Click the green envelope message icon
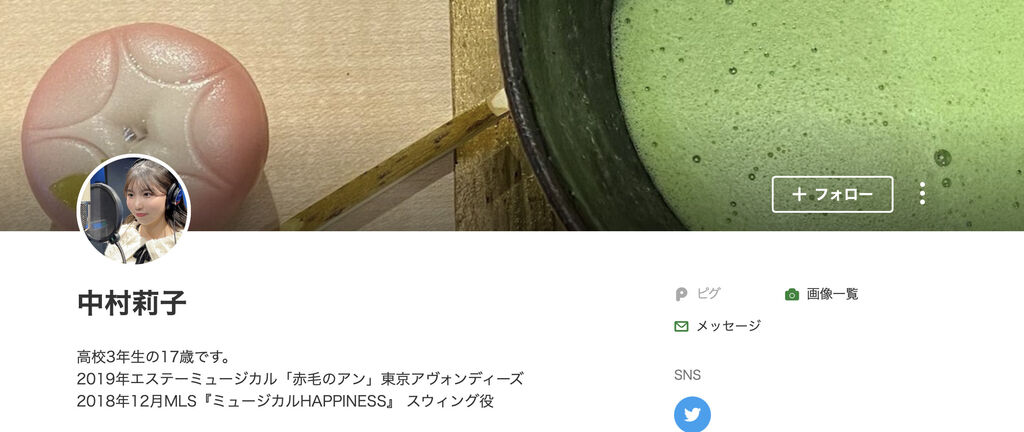The width and height of the screenshot is (1024, 432). coord(681,326)
